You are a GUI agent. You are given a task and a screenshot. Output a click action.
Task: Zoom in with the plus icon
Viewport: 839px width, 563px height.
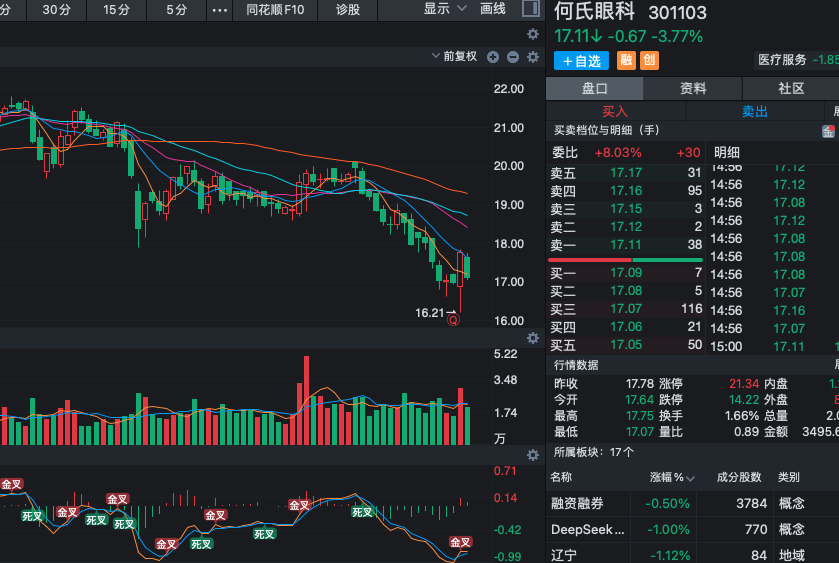point(493,57)
